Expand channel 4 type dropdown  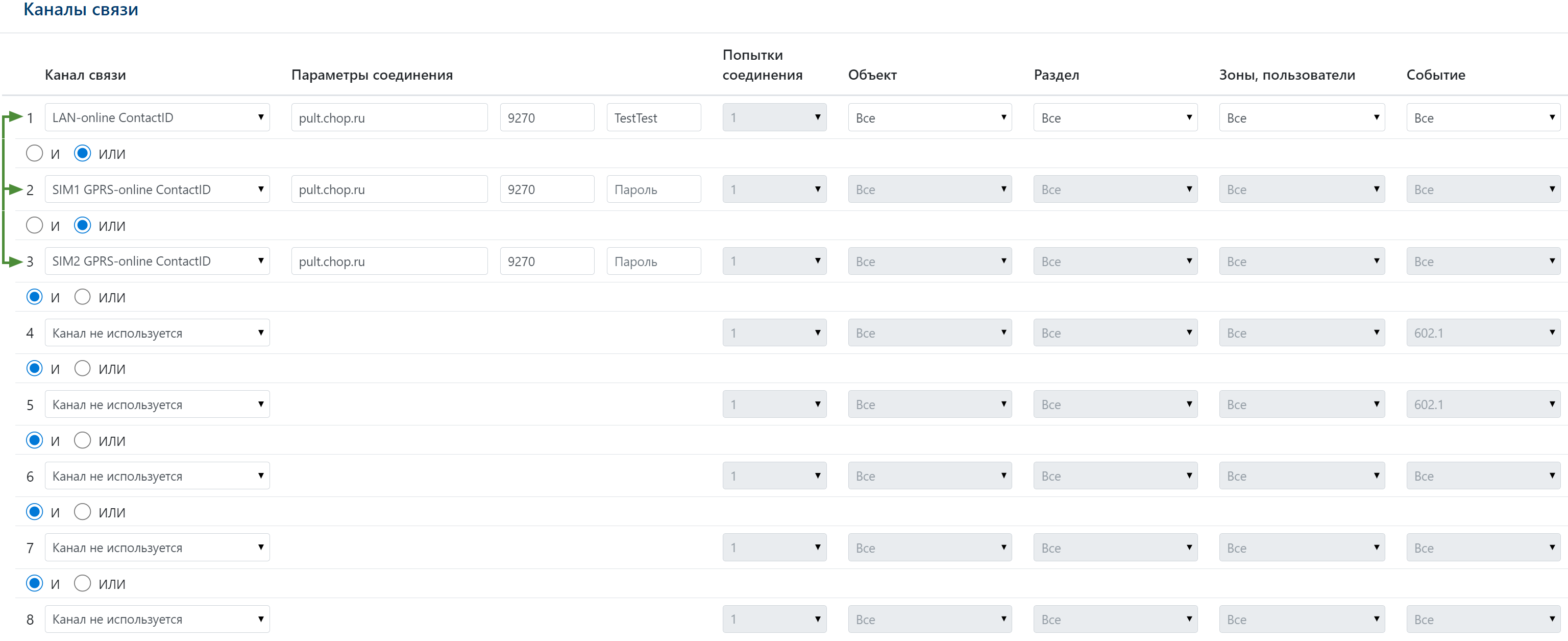click(157, 333)
